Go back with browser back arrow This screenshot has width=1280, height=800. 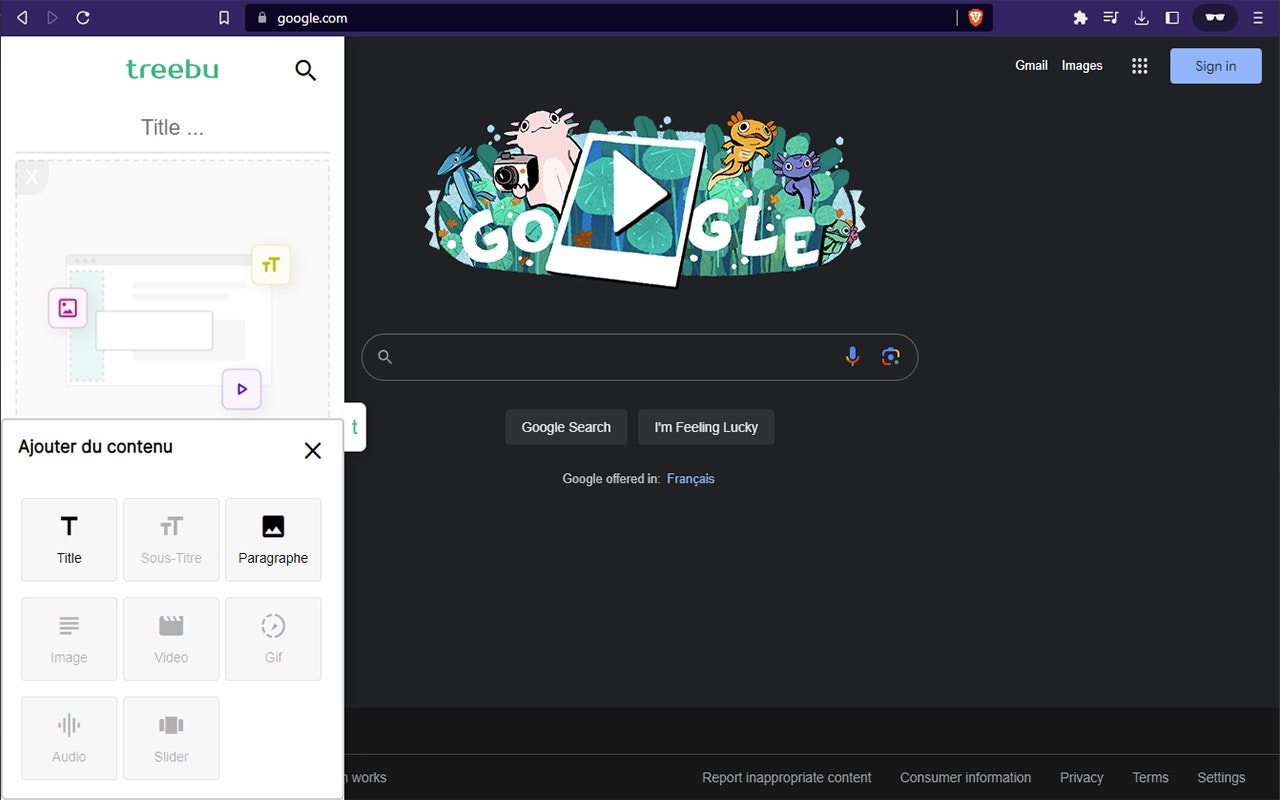22,17
